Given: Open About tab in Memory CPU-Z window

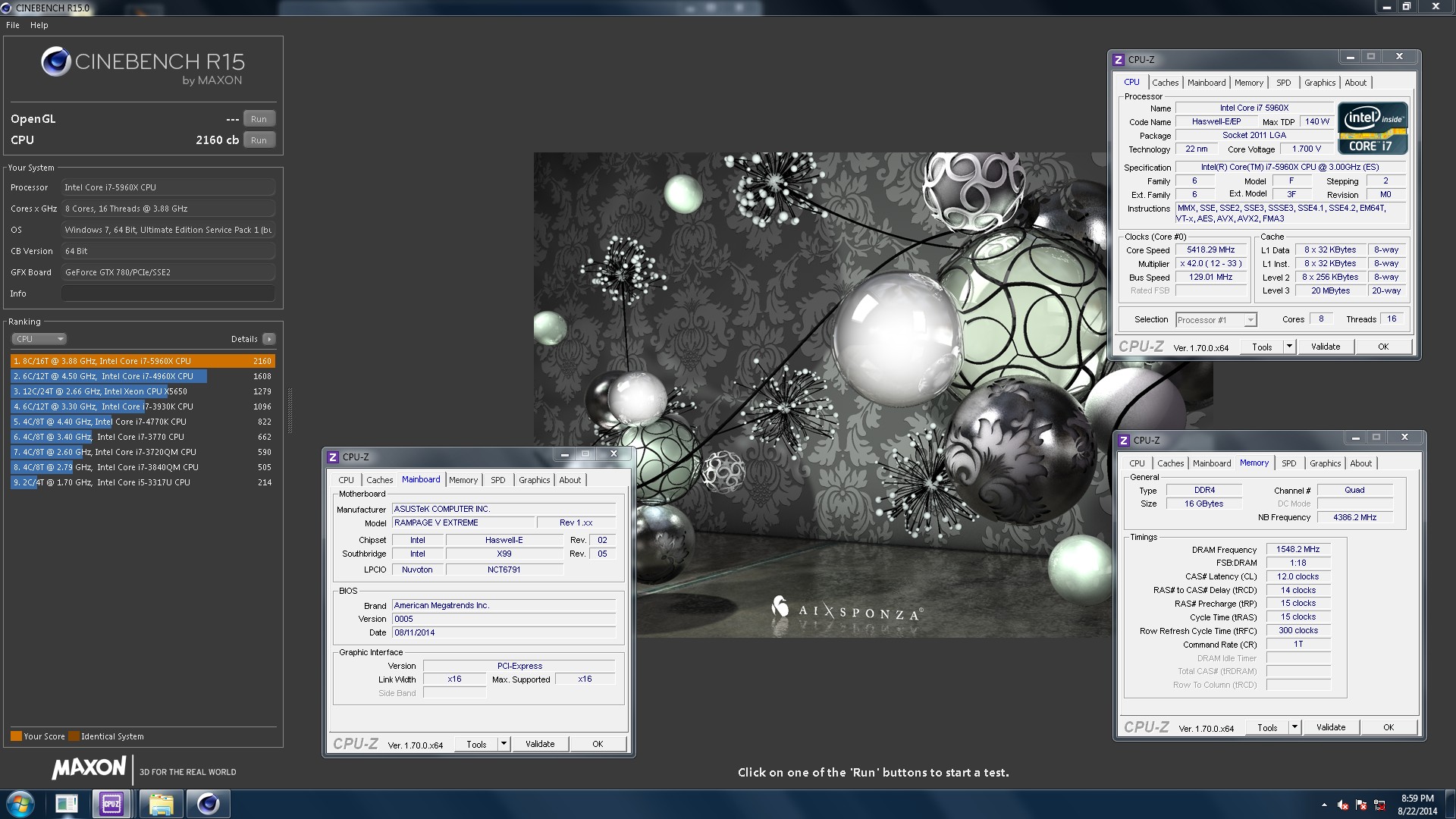Looking at the screenshot, I should click(1361, 463).
